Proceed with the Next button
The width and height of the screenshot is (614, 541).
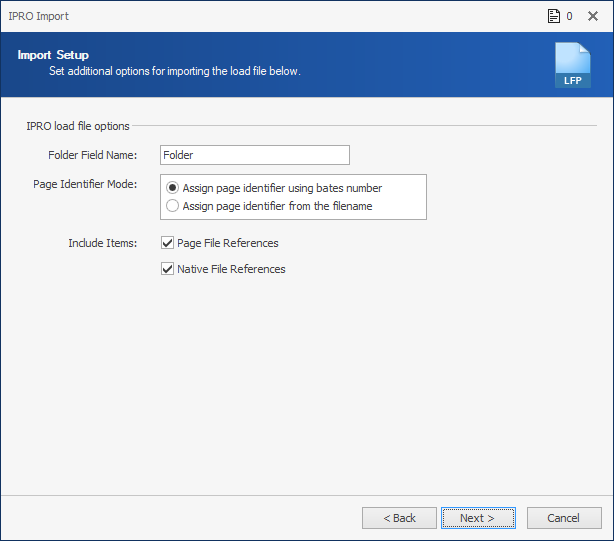(478, 518)
